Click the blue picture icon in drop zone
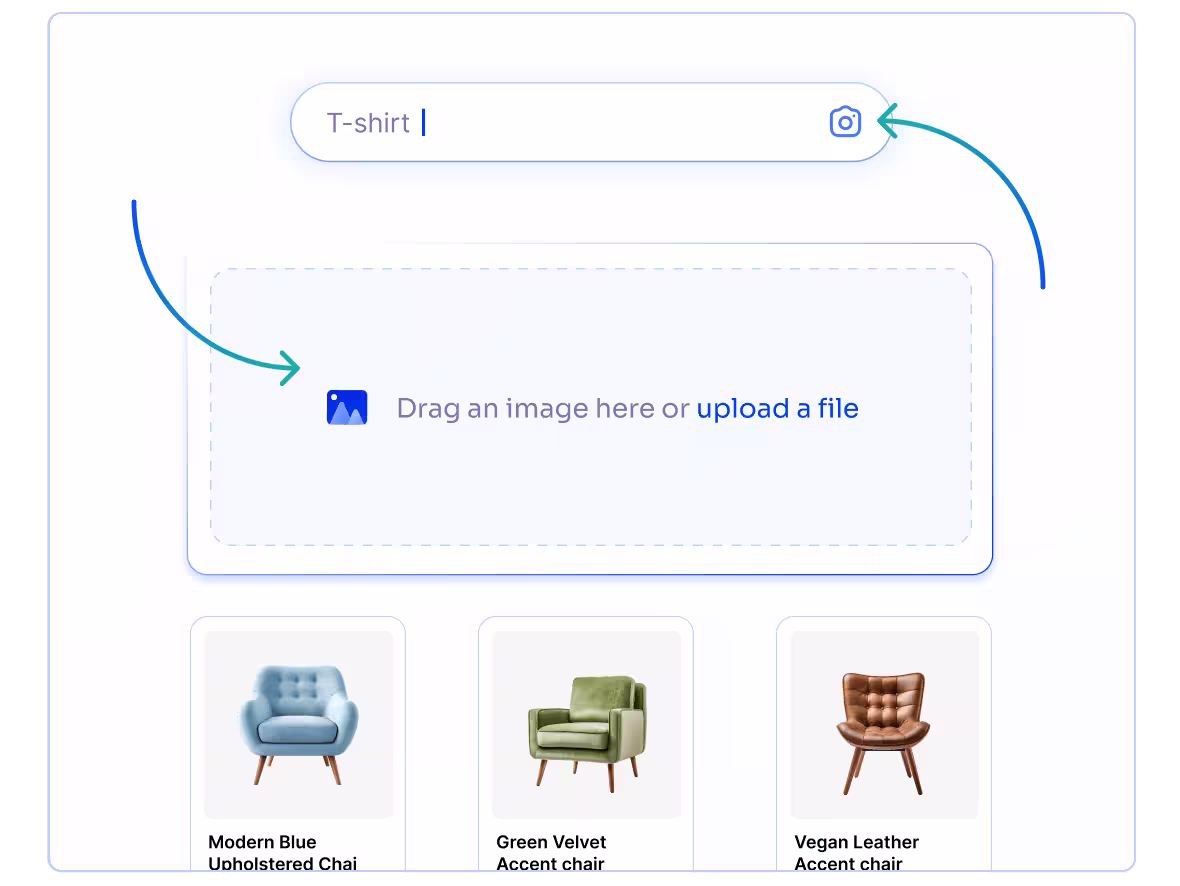The width and height of the screenshot is (1180, 886). 347,408
